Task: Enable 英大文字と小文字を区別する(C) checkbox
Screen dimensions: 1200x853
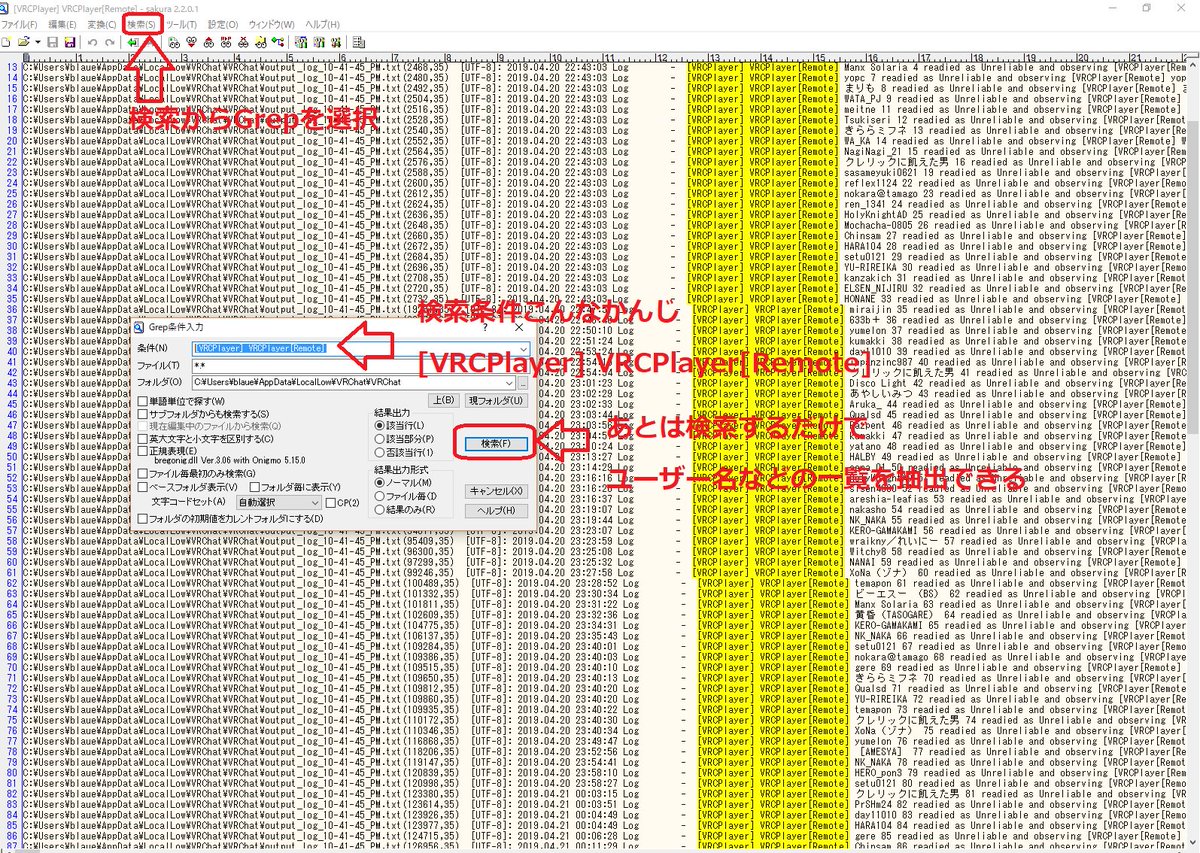Action: click(141, 438)
